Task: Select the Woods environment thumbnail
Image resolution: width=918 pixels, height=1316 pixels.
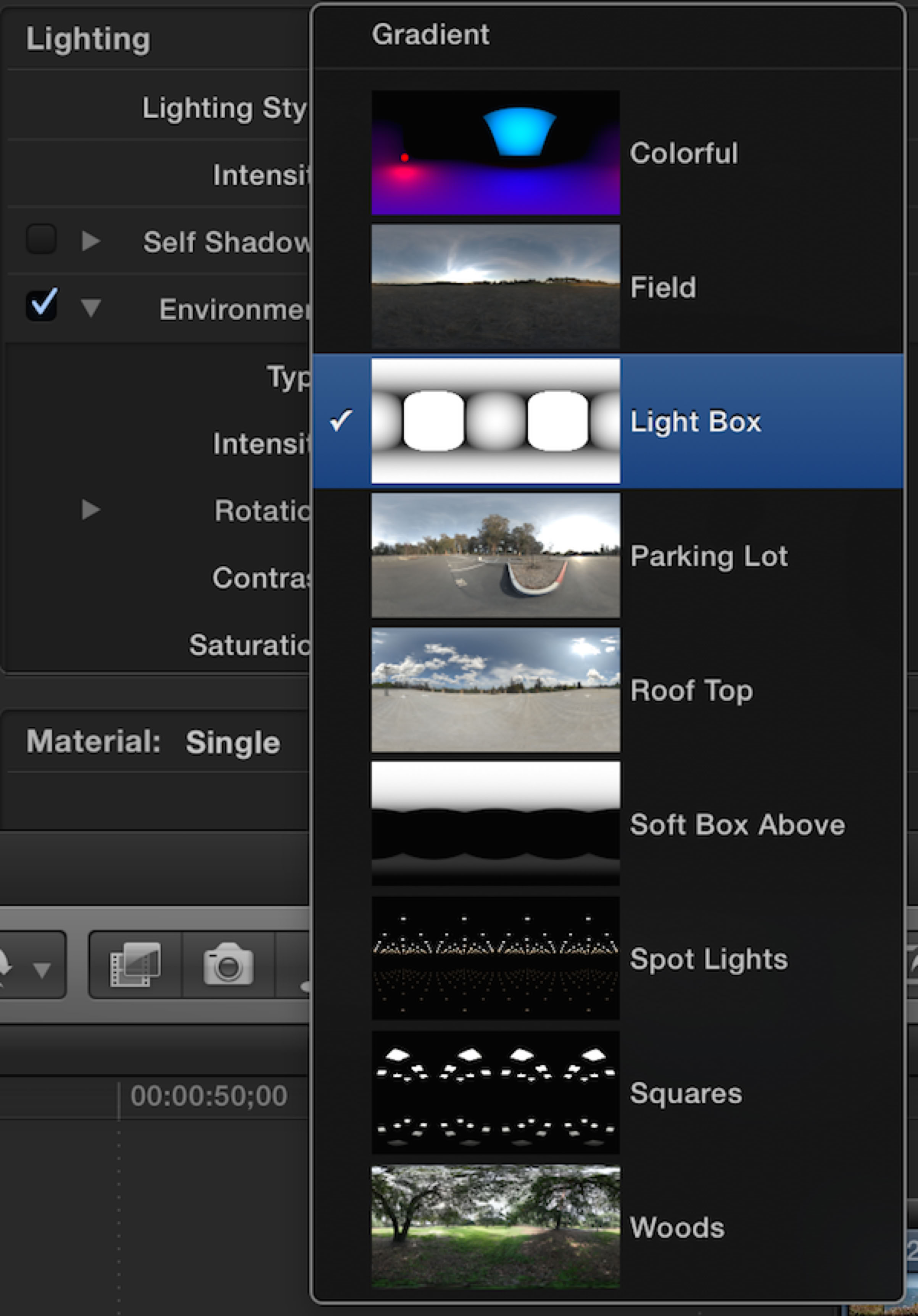Action: point(495,1227)
